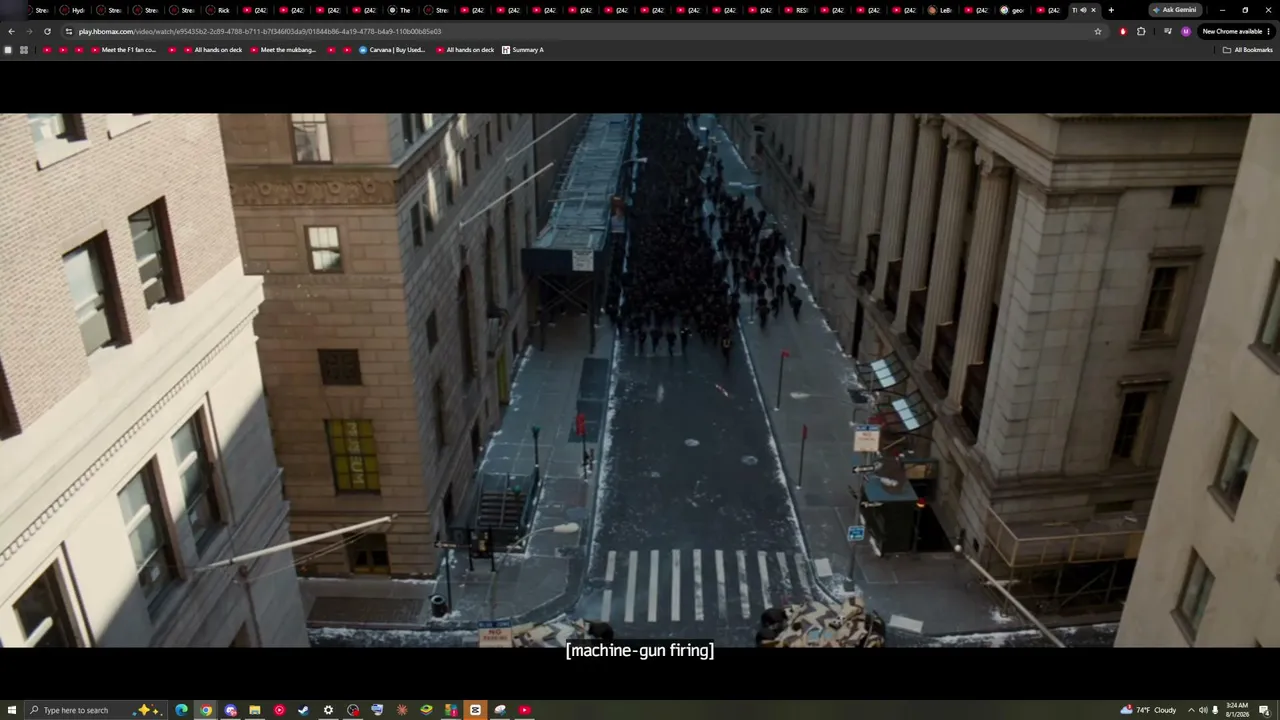Open the 3:24 AM clock calendar

1236,710
